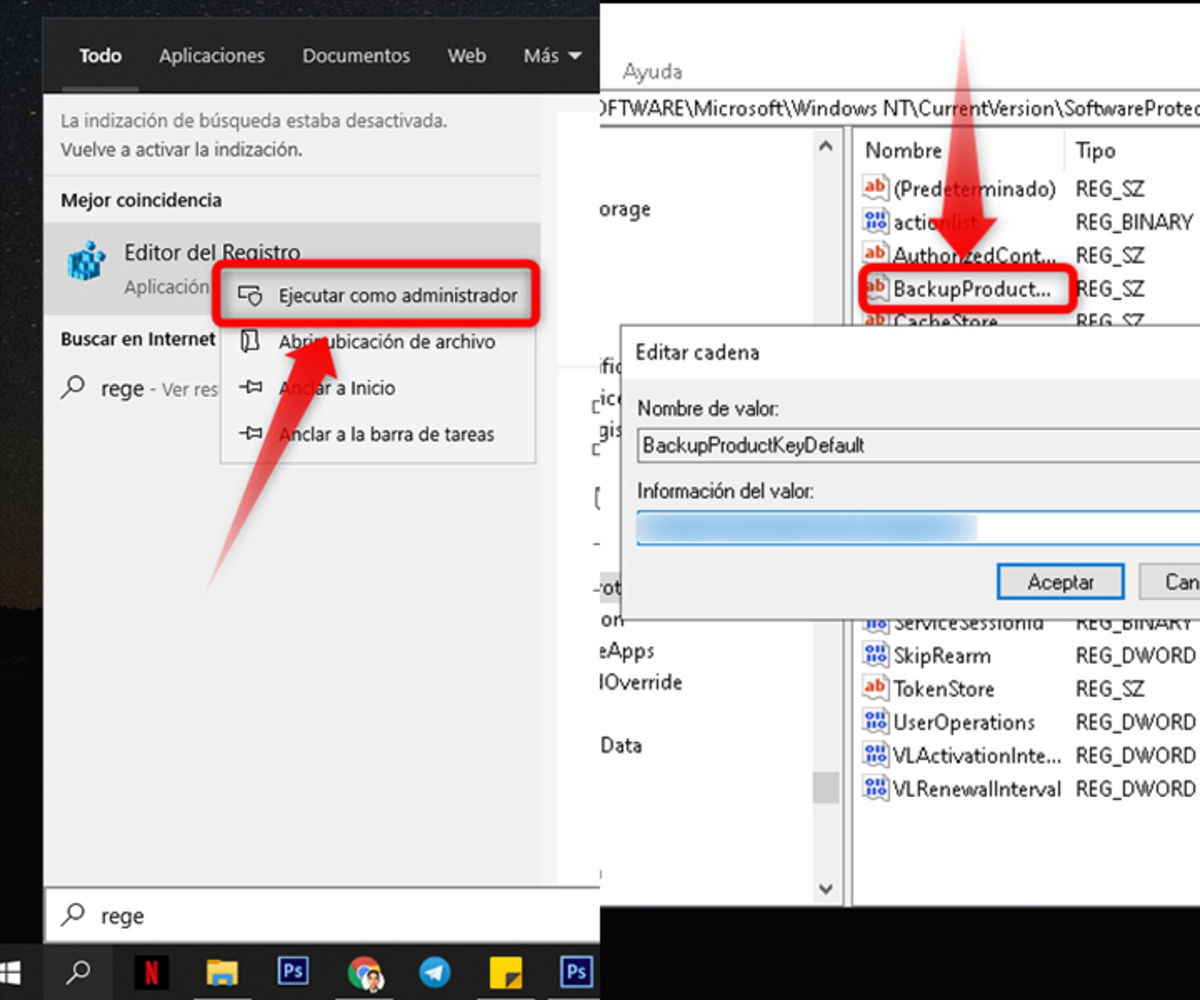Click the scroll-up arrow in the values list
This screenshot has width=1200, height=1000.
click(x=824, y=146)
